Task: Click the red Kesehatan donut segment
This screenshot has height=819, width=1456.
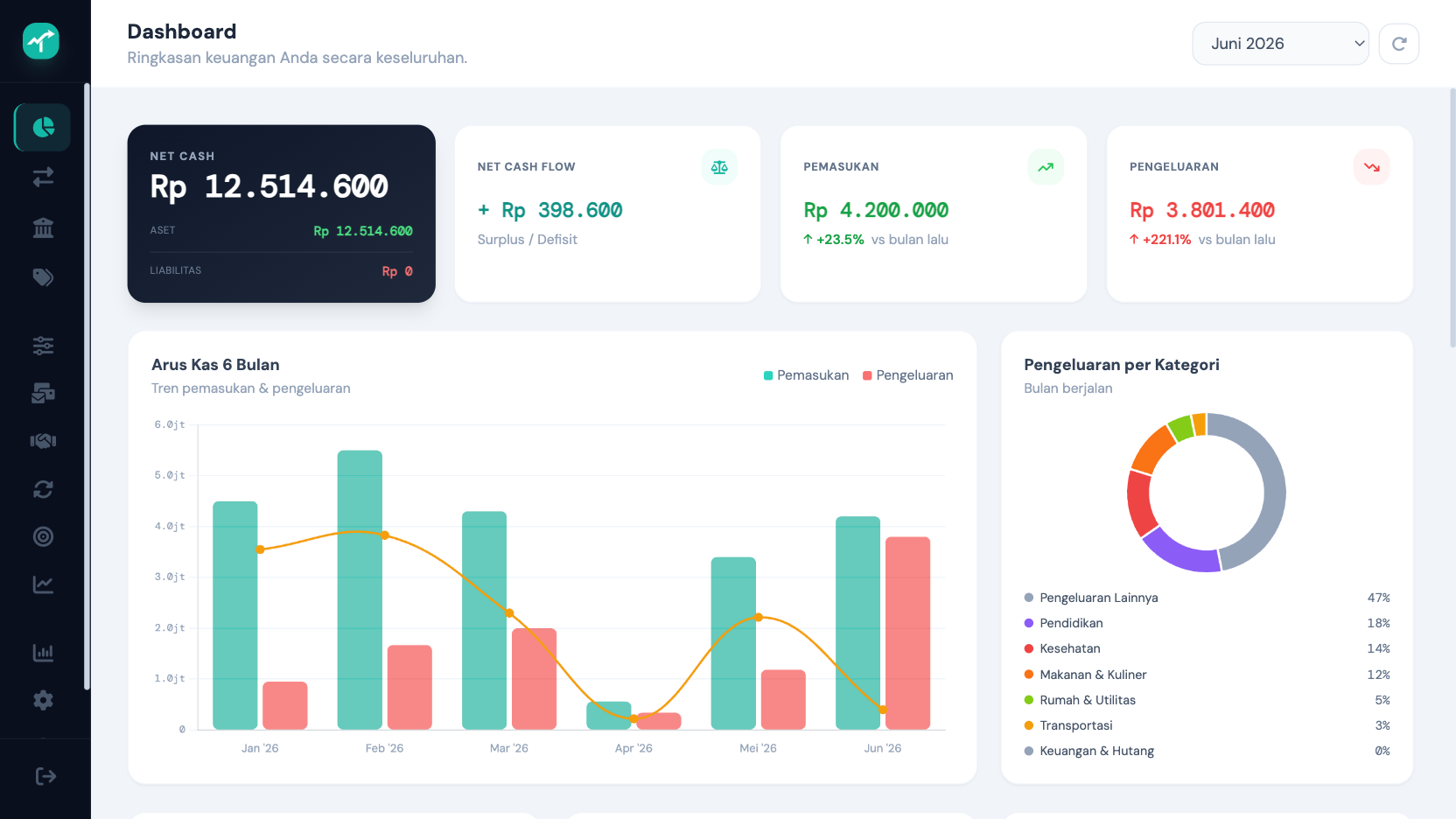Action: 1141,503
